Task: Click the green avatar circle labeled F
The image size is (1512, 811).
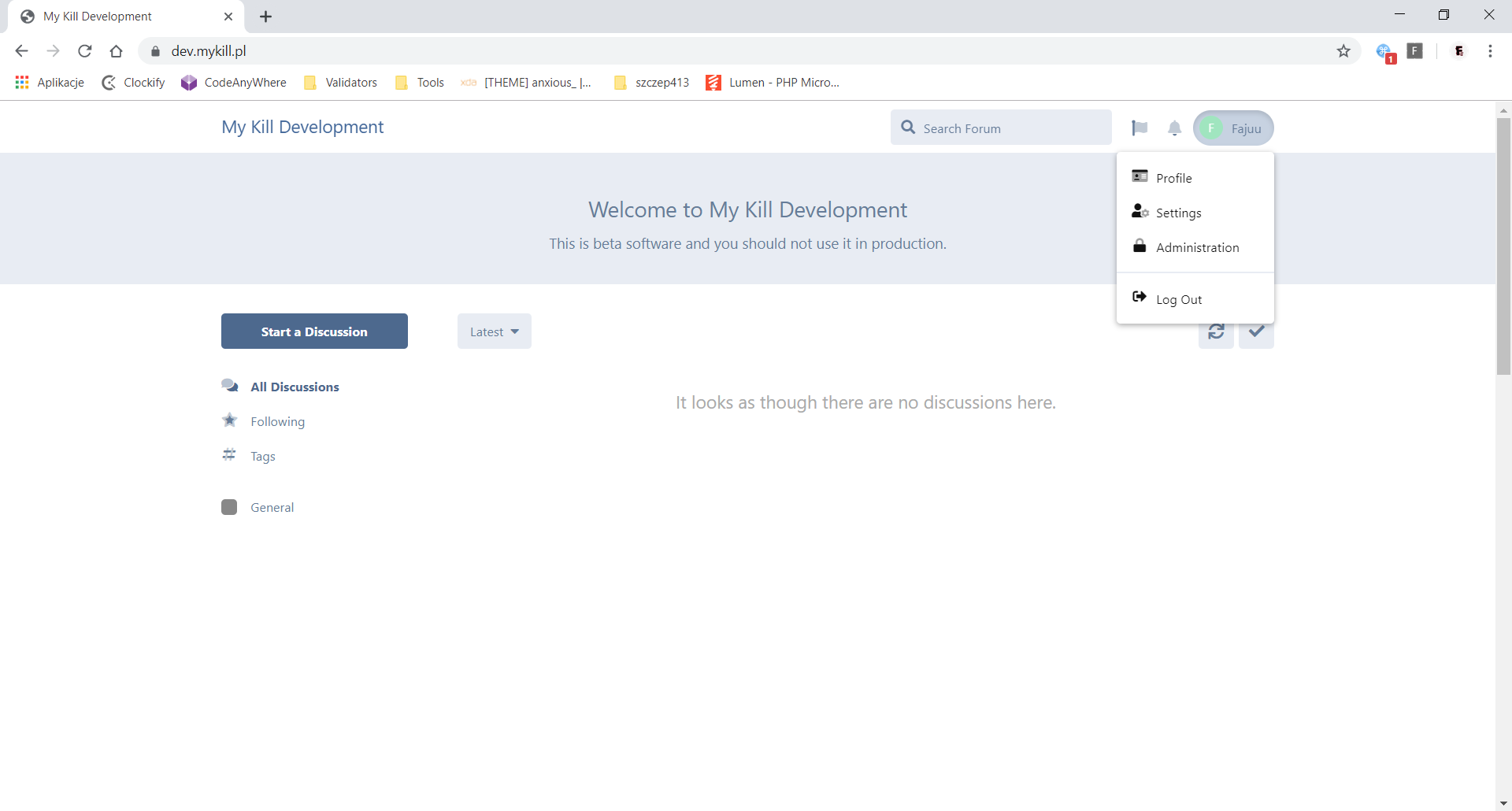Action: 1212,128
